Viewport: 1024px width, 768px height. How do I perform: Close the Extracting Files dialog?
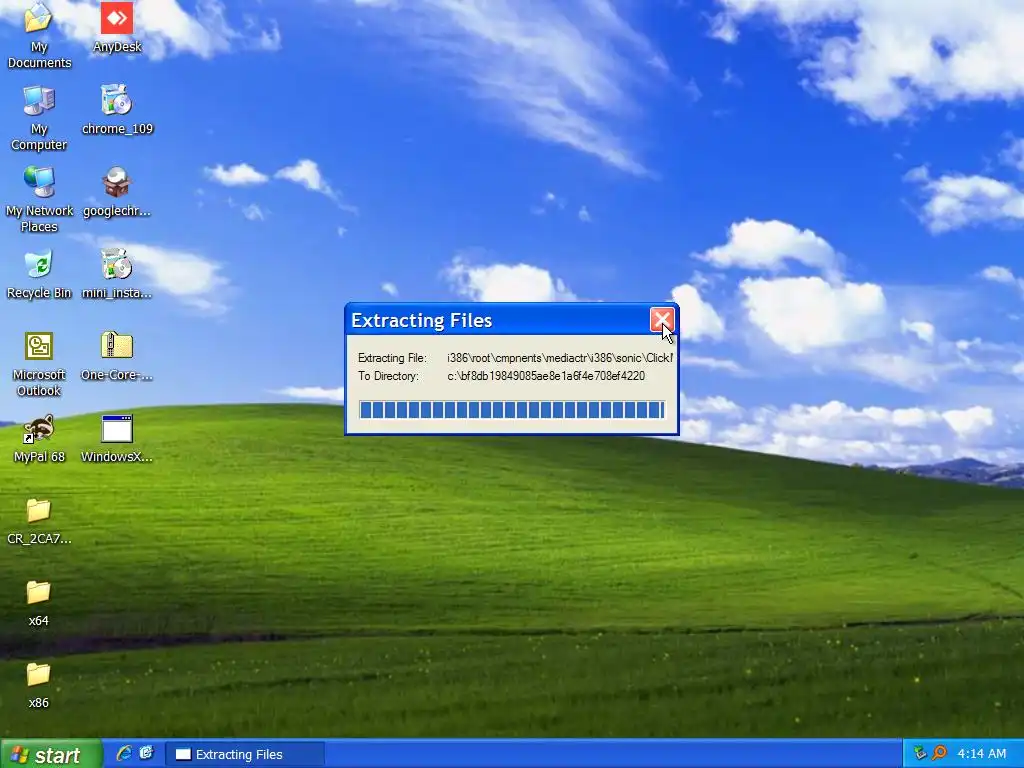click(x=662, y=320)
